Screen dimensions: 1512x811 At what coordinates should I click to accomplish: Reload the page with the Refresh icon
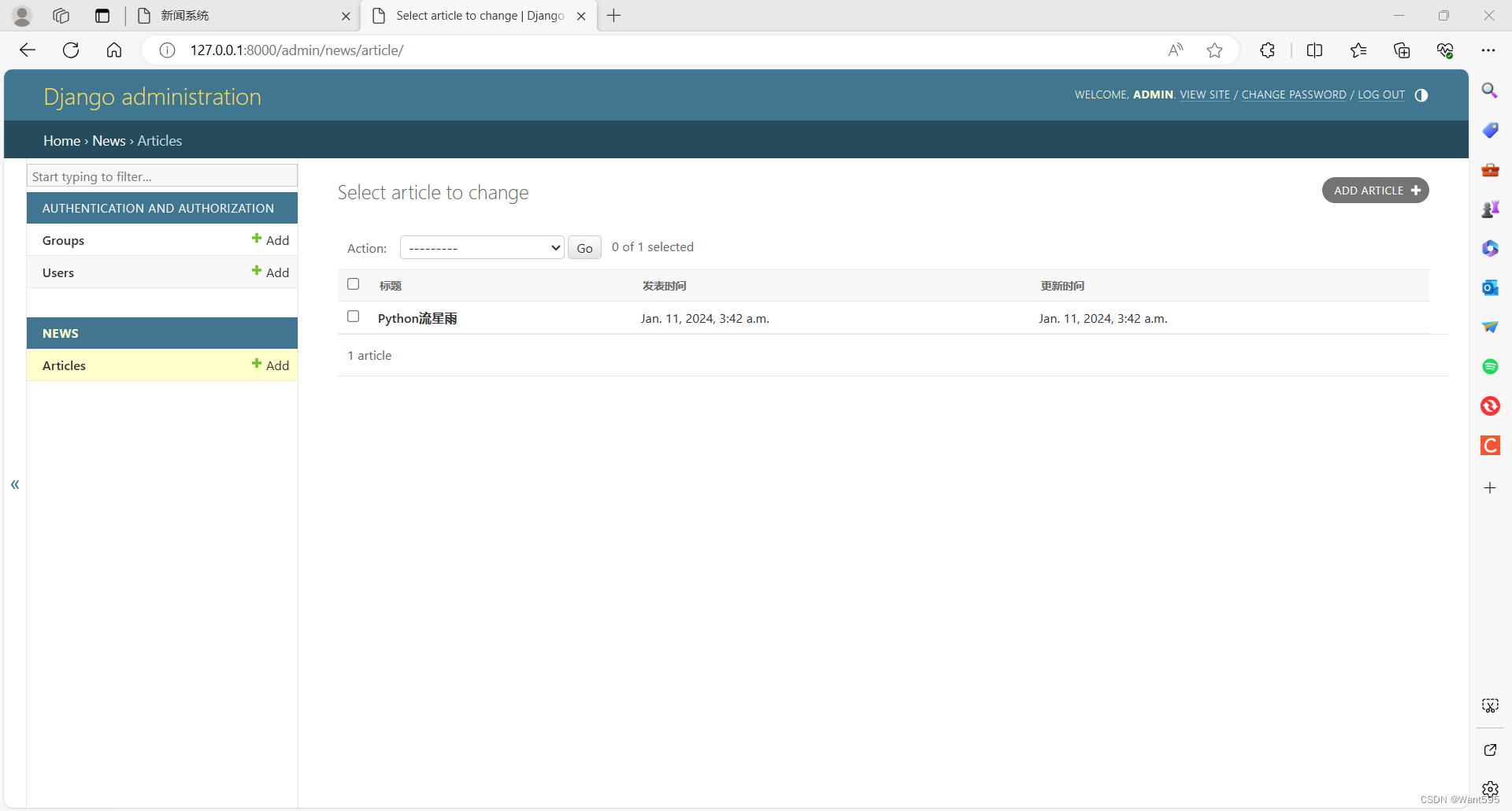tap(71, 50)
